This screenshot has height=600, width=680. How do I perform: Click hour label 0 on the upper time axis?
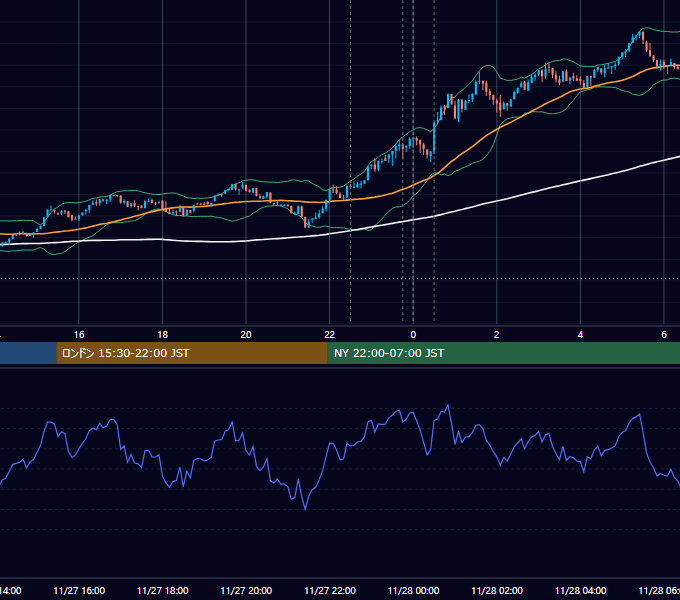coord(413,335)
